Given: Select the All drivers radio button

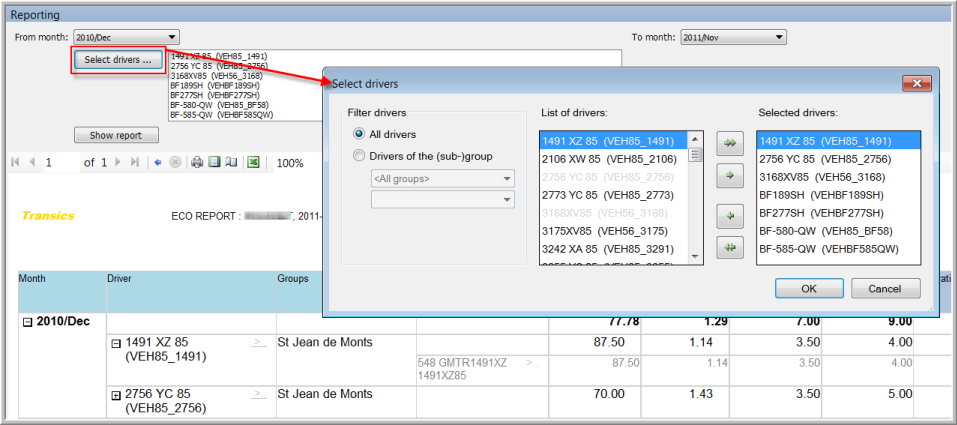Looking at the screenshot, I should [x=359, y=134].
